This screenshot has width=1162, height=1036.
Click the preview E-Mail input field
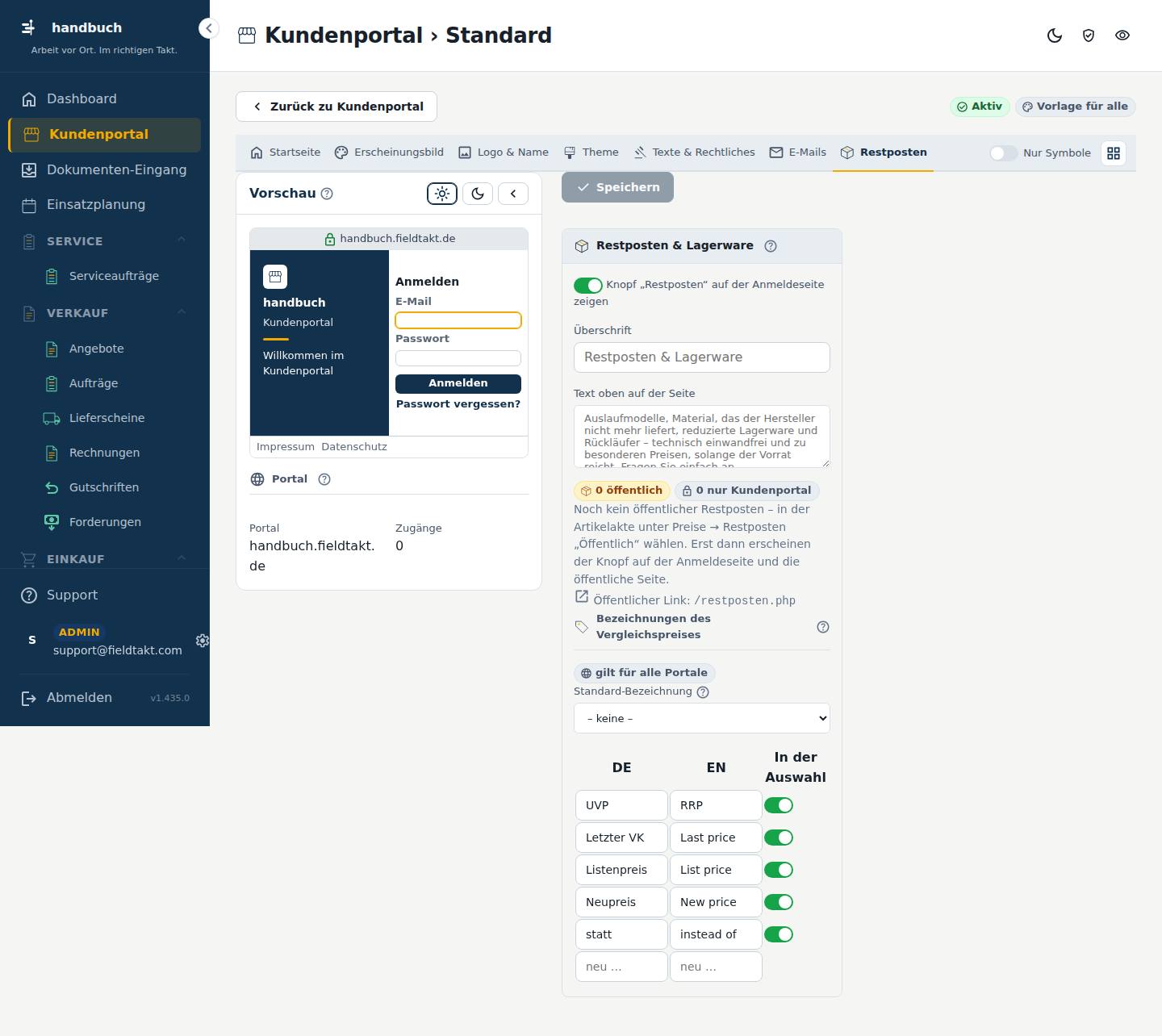click(x=458, y=320)
